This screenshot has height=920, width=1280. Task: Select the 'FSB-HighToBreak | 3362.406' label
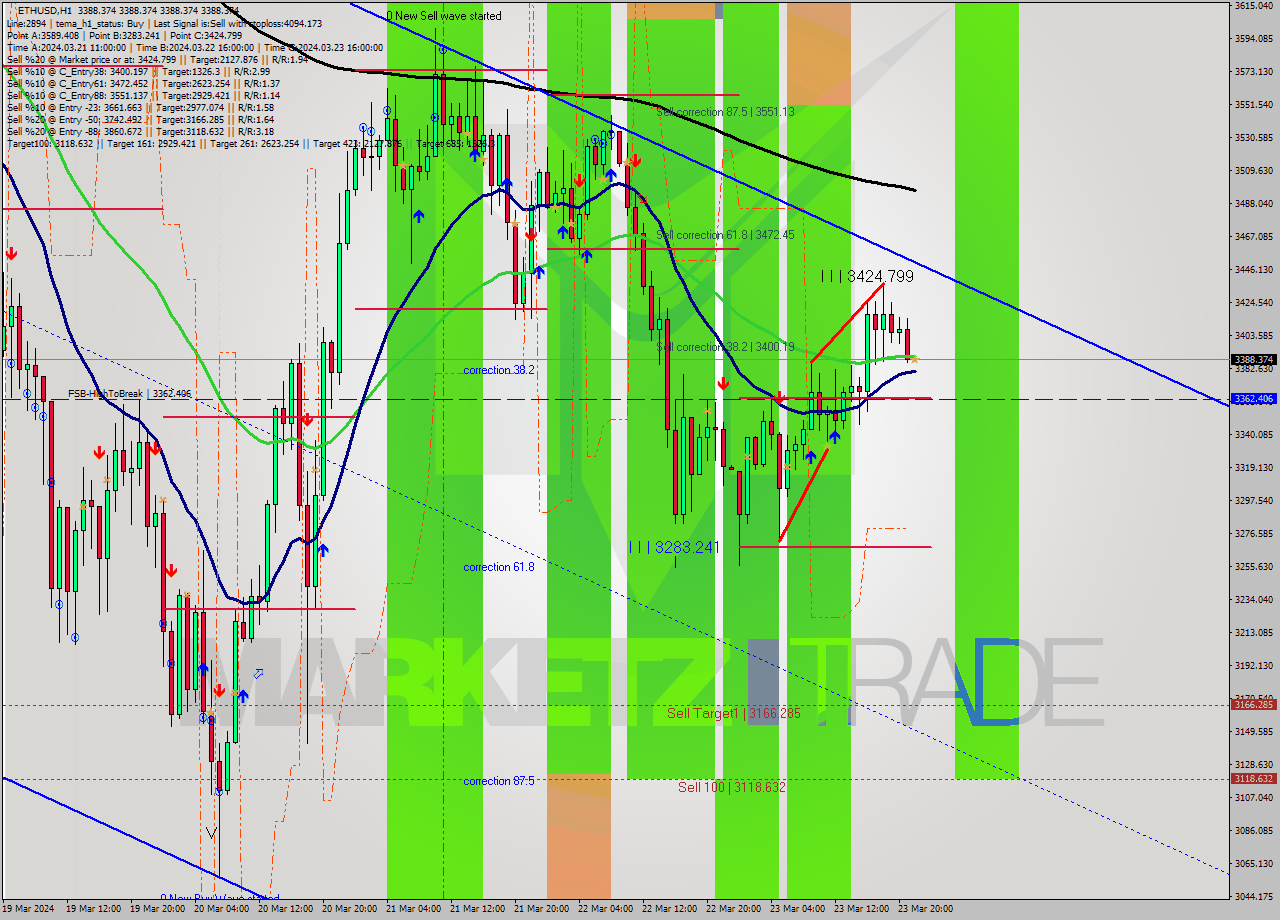(x=129, y=394)
